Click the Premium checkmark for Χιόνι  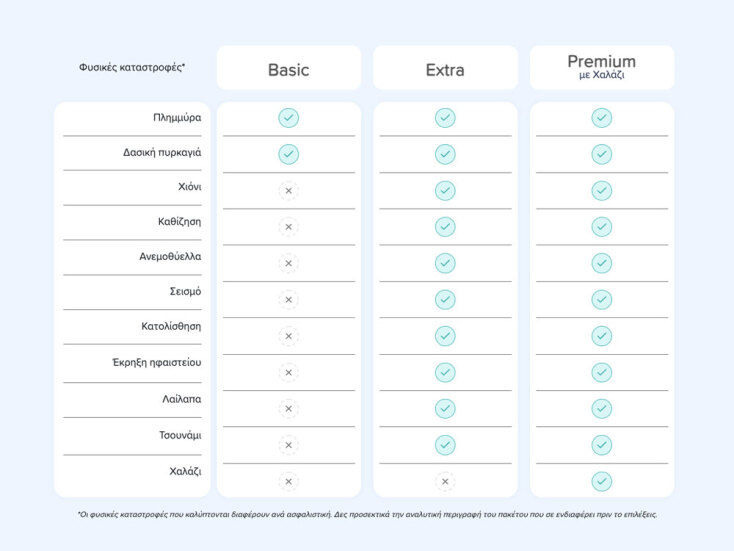click(x=601, y=191)
